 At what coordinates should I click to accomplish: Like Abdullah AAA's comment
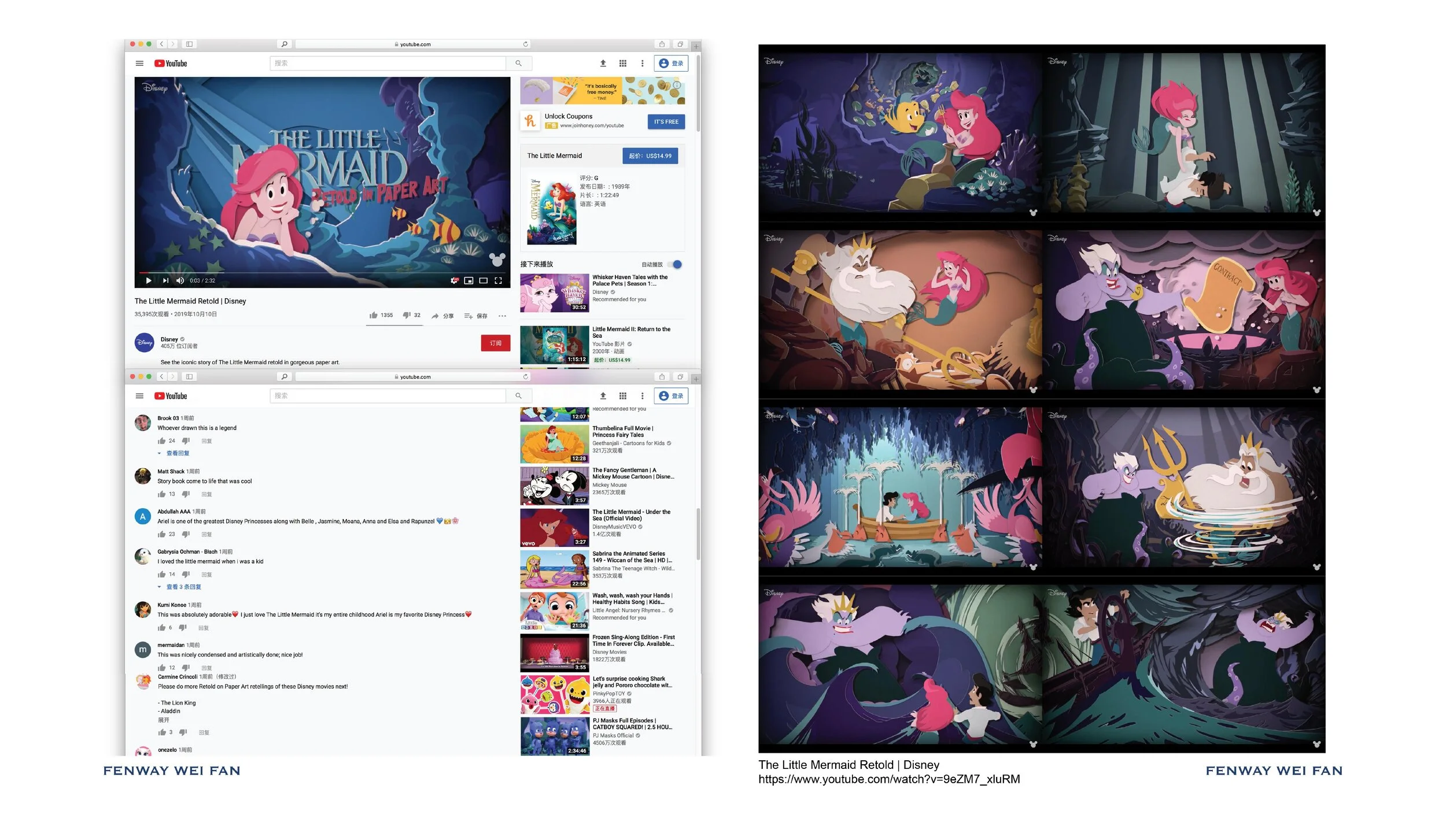[x=161, y=535]
